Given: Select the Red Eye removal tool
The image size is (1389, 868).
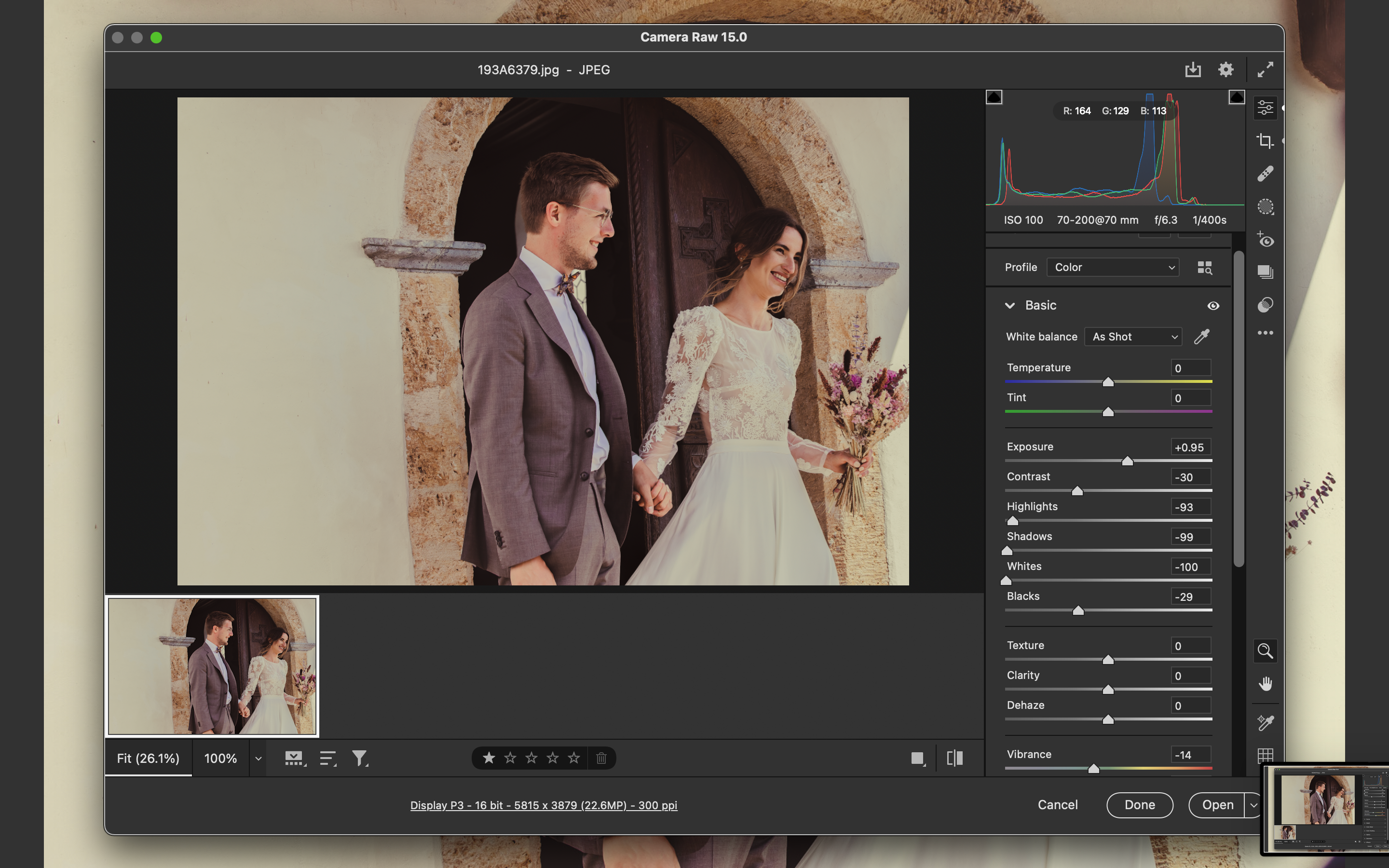Looking at the screenshot, I should pyautogui.click(x=1265, y=240).
